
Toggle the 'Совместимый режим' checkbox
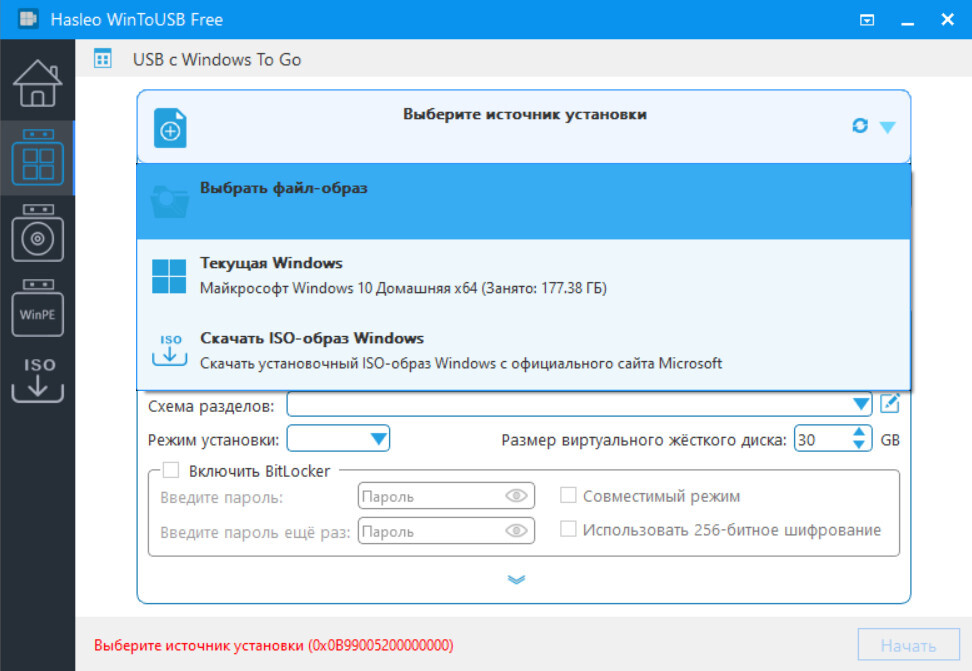click(568, 495)
